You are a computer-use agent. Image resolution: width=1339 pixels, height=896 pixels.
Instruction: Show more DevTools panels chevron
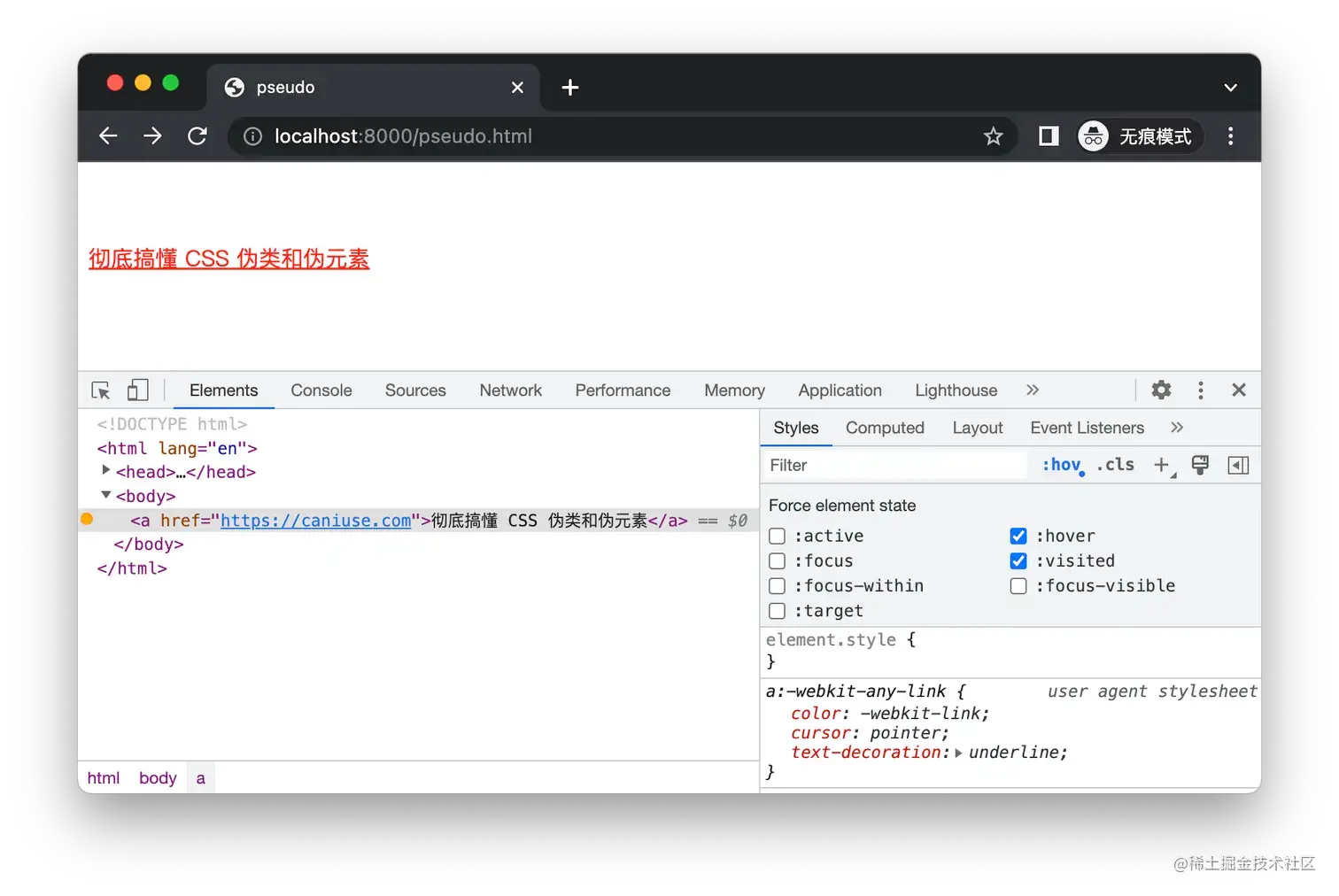click(x=1033, y=390)
